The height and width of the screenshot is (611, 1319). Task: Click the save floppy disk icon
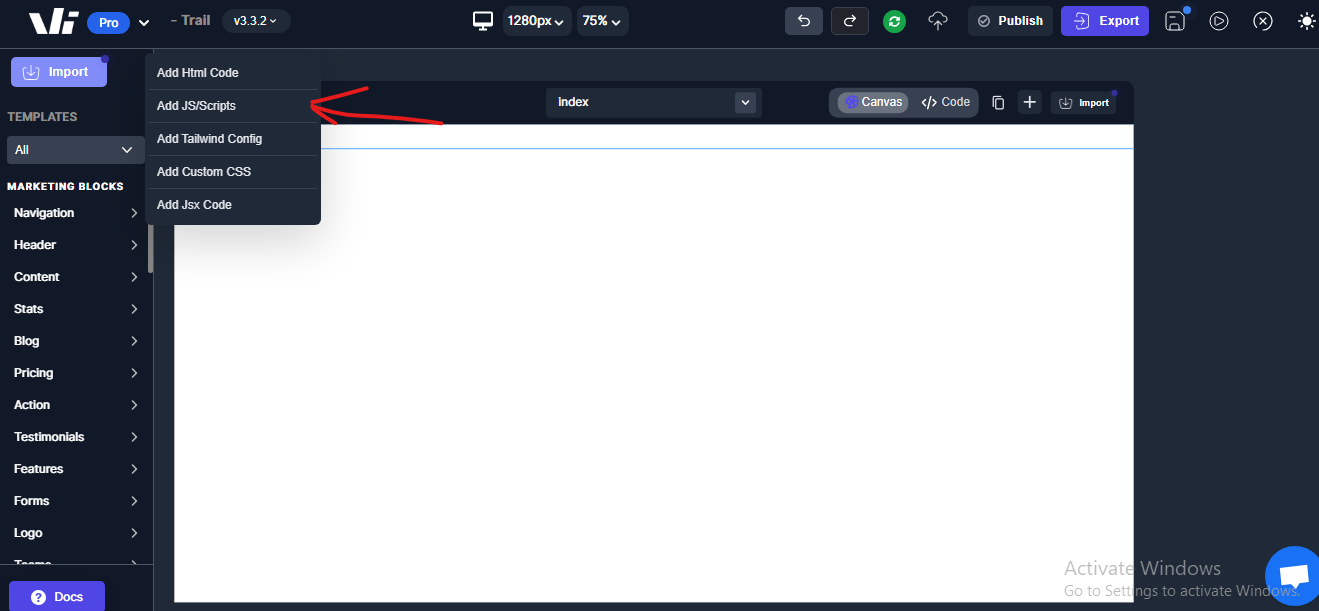coord(1176,21)
